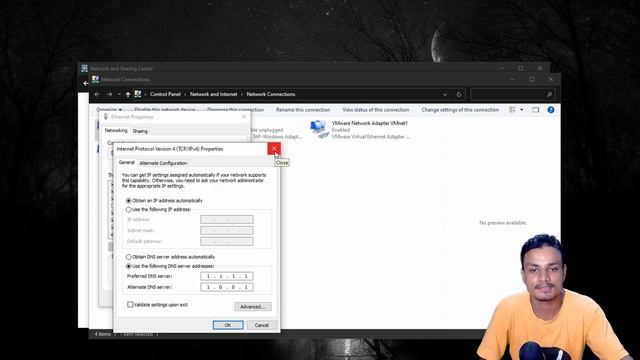Click Network Connections window title icon
This screenshot has width=640, height=360.
96,79
